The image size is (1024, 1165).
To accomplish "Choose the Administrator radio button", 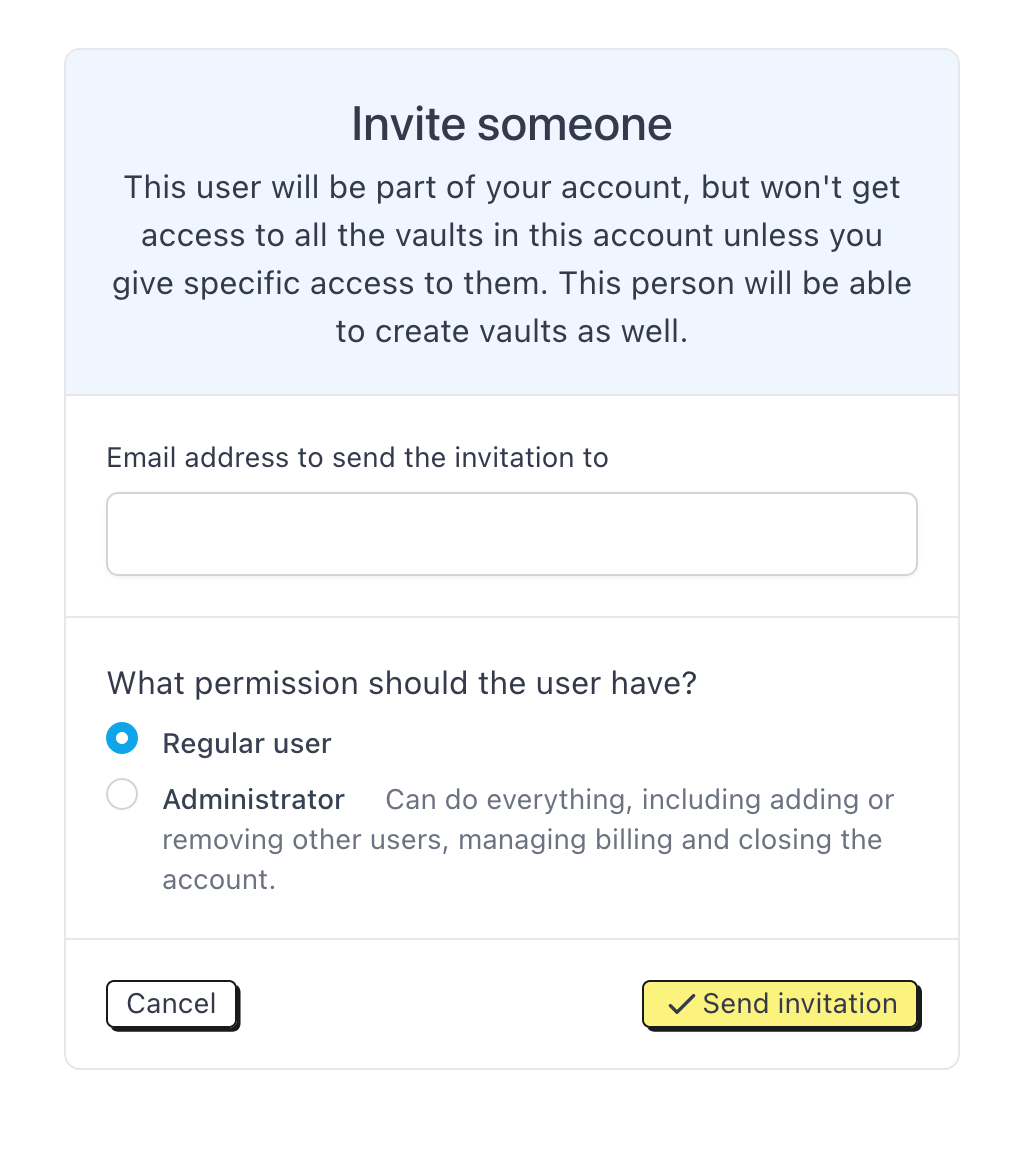I will tap(122, 795).
